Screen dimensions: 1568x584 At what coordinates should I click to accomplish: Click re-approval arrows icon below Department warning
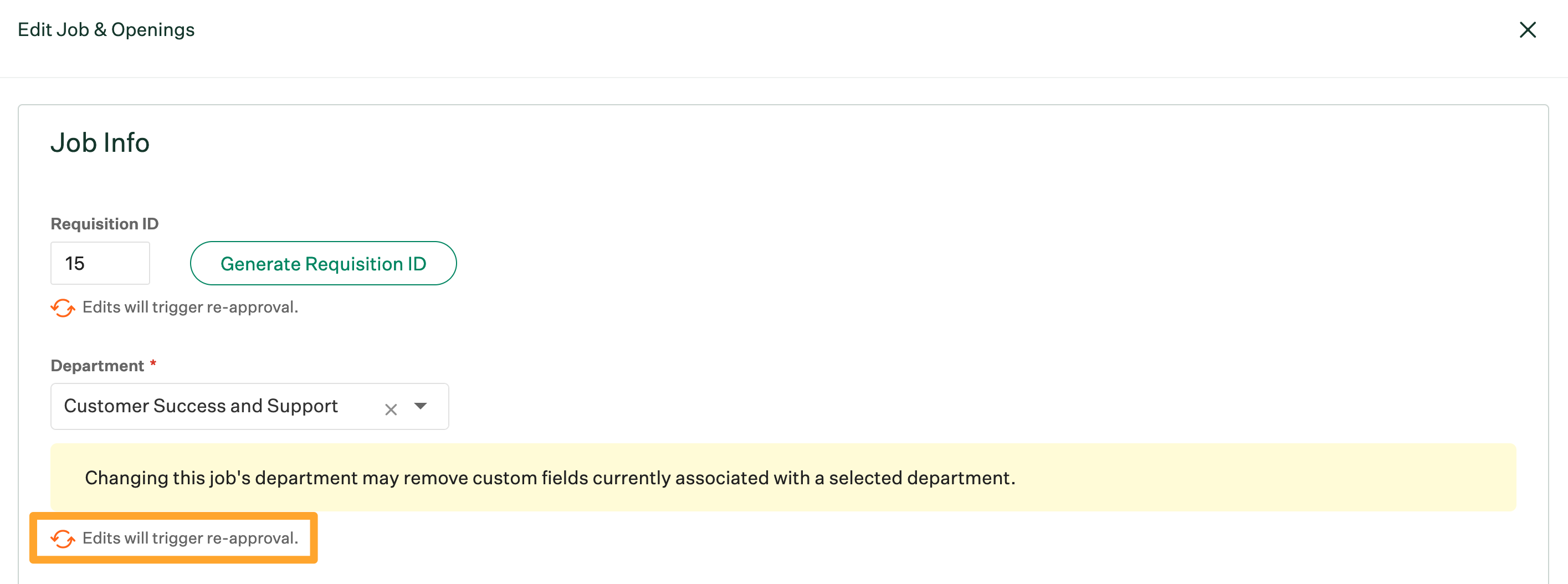click(63, 539)
